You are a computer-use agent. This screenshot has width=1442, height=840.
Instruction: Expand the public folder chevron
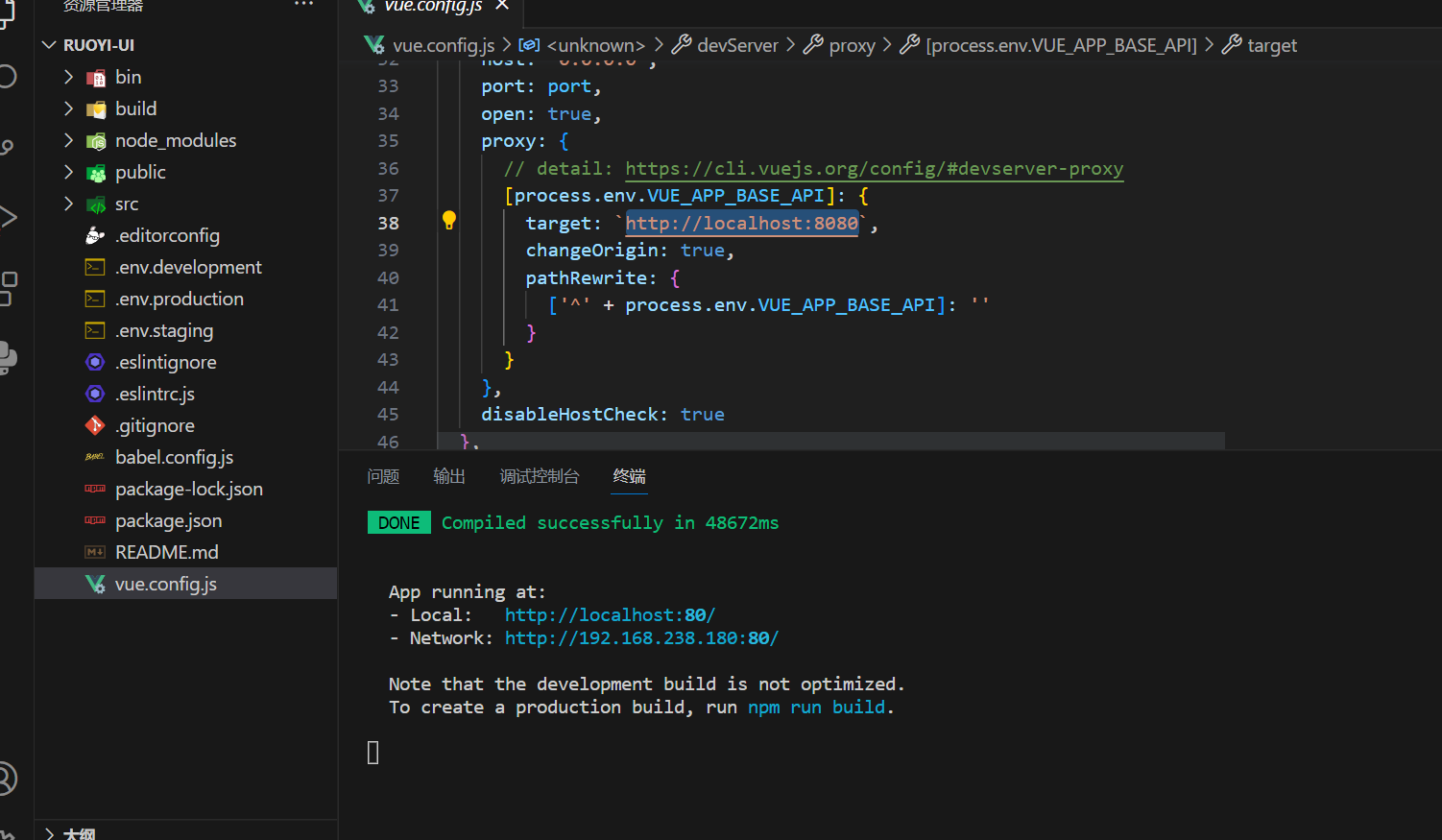(68, 172)
